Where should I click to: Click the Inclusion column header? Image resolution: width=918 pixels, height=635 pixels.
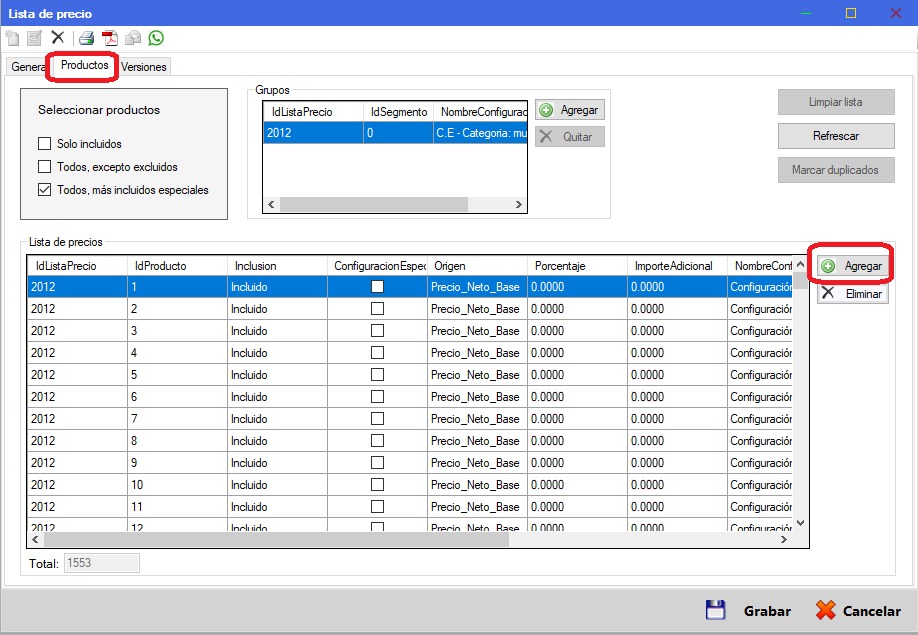278,266
